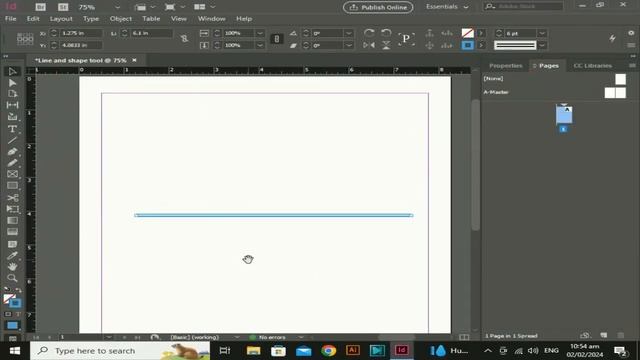
Task: Select the Note tool
Action: tap(12, 244)
